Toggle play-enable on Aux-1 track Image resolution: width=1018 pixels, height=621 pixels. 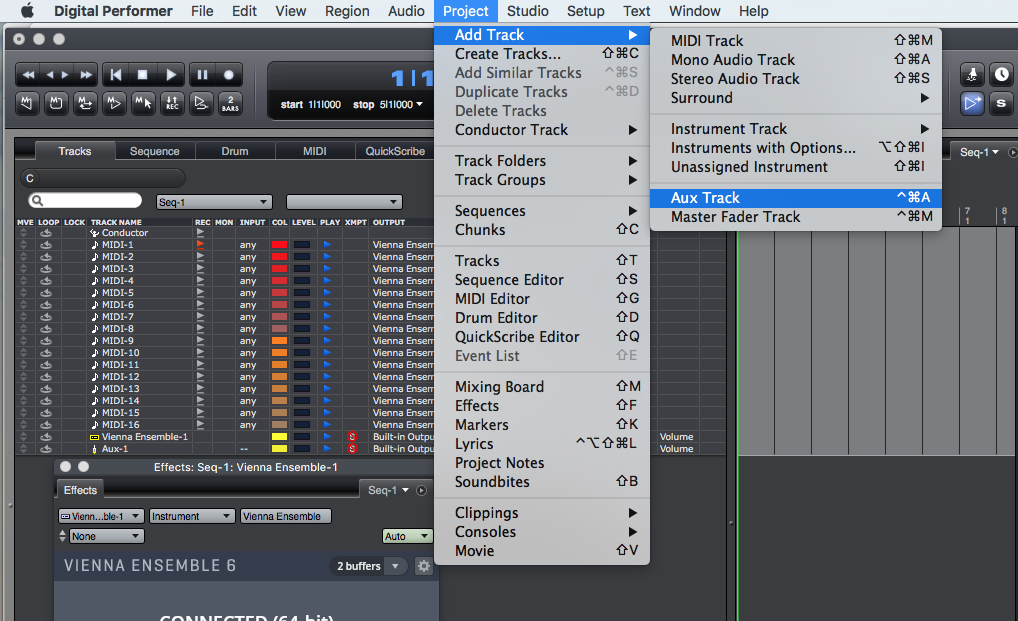327,449
